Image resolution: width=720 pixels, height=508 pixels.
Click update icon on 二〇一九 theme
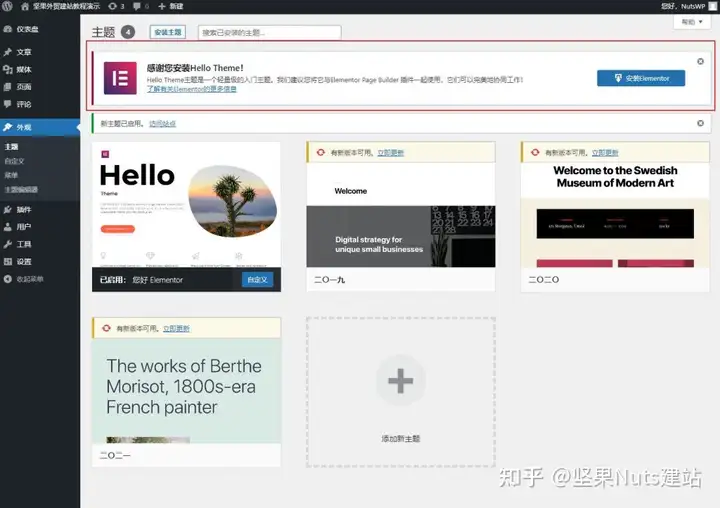point(321,152)
